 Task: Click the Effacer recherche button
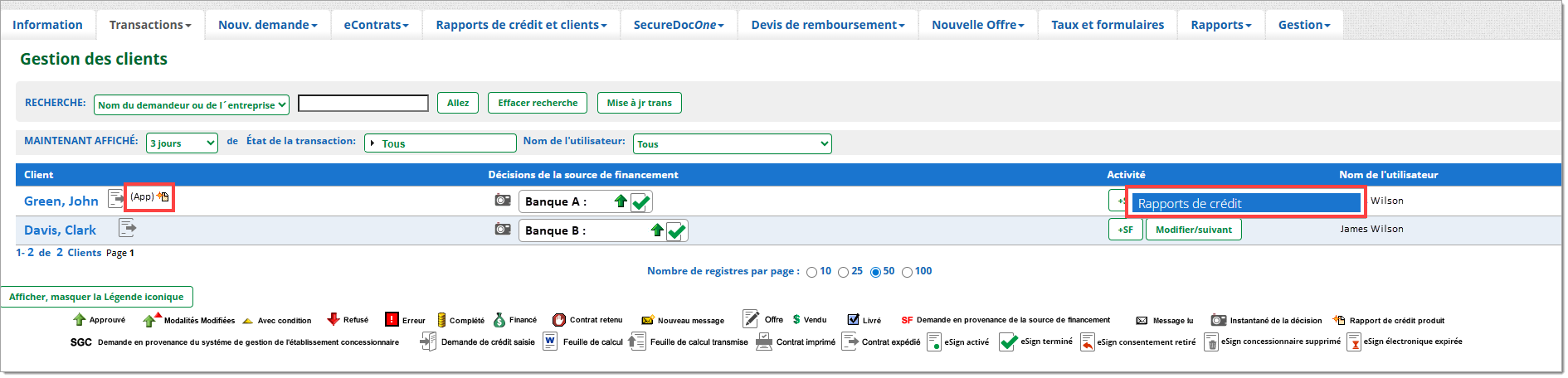point(537,103)
